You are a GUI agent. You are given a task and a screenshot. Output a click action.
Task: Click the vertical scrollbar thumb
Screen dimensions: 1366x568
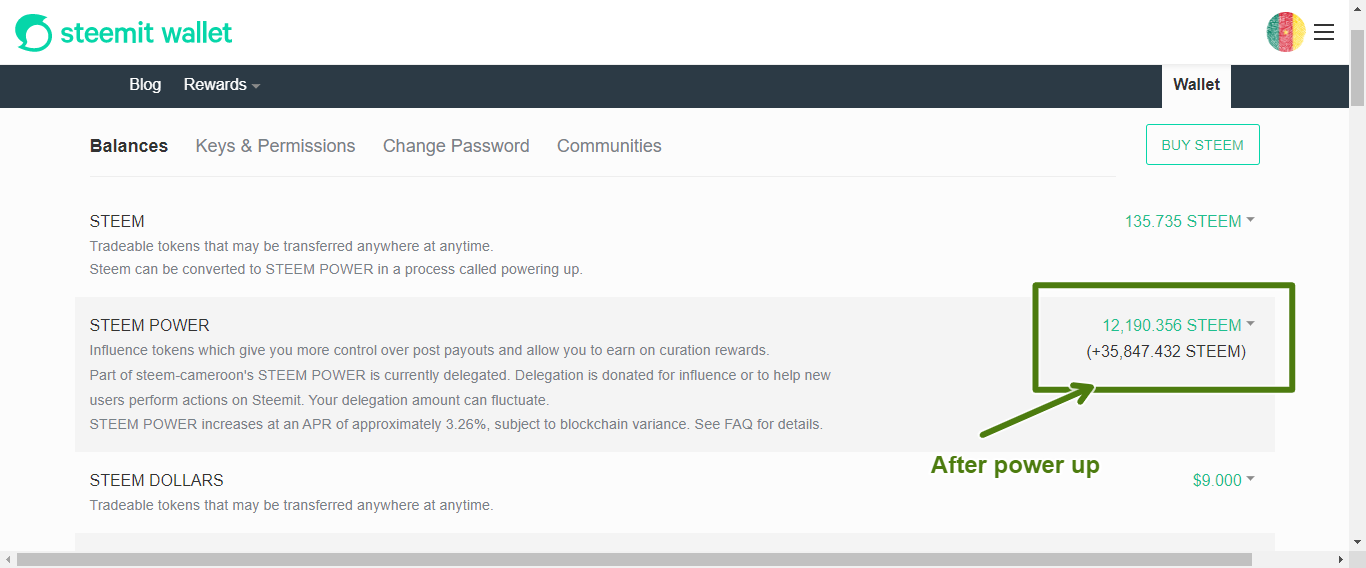pos(1357,67)
